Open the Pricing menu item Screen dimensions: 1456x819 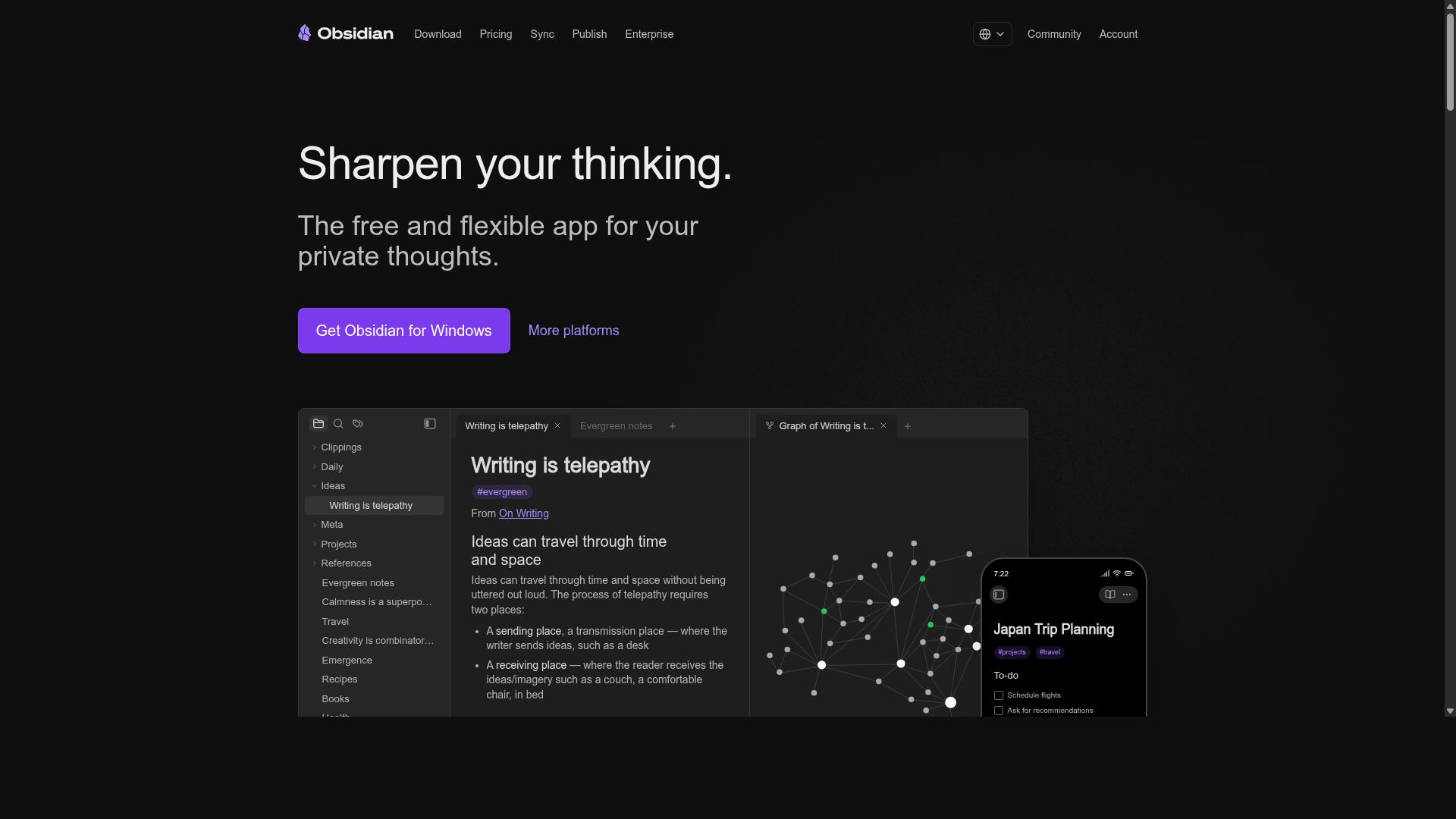pyautogui.click(x=496, y=34)
